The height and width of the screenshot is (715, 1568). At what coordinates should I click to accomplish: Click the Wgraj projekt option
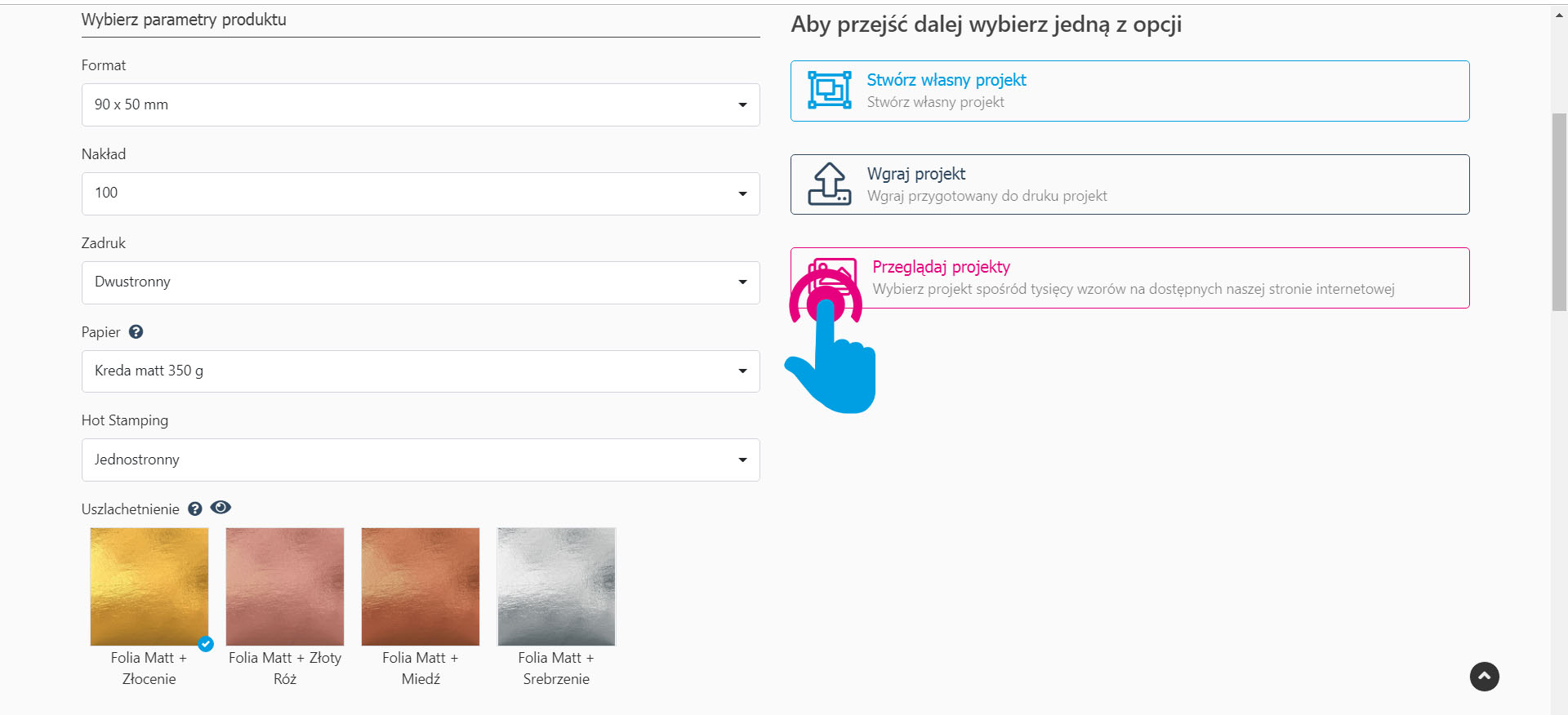[915, 174]
